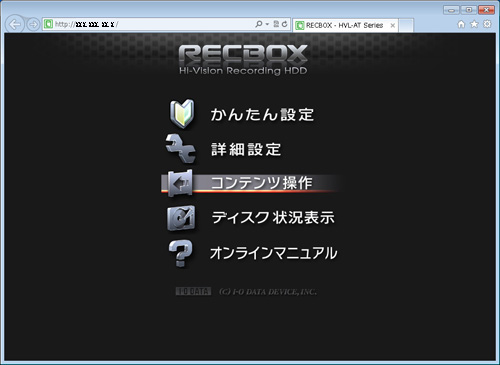The height and width of the screenshot is (365, 500).
Task: Select the highlighted コンテンツ操作 entry
Action: (x=252, y=183)
